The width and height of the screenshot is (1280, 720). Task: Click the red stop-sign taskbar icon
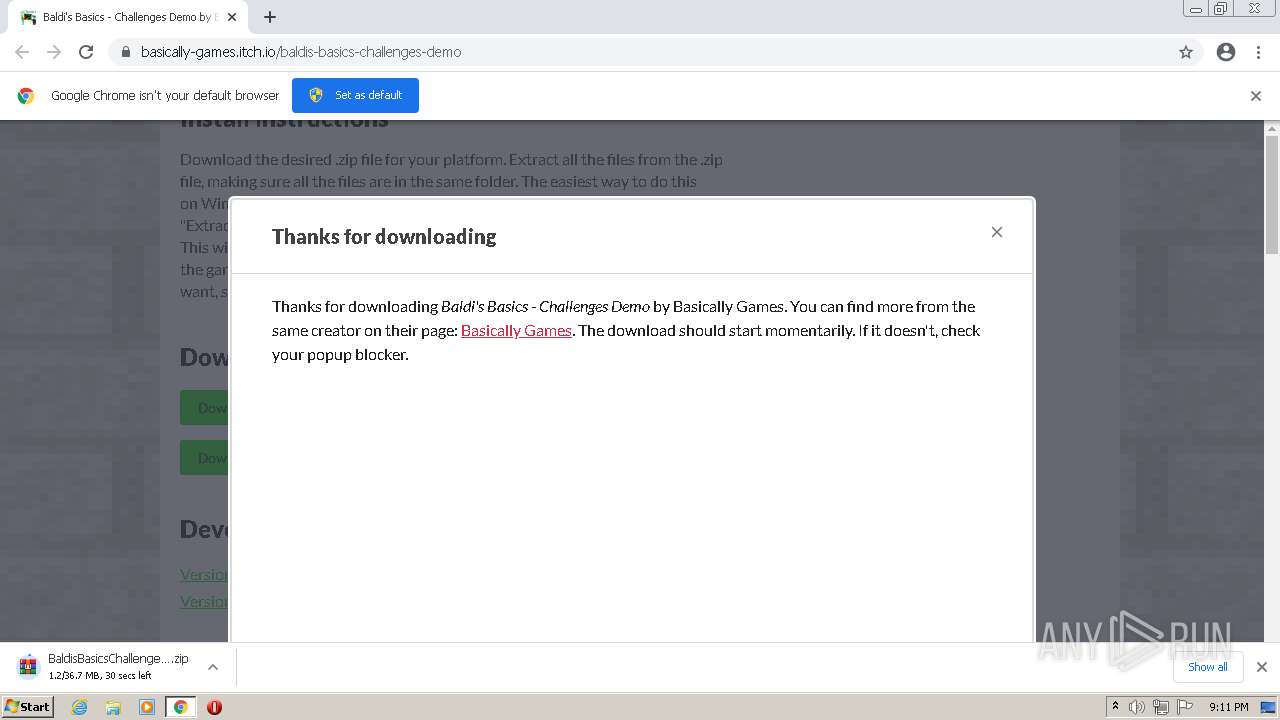tap(214, 707)
